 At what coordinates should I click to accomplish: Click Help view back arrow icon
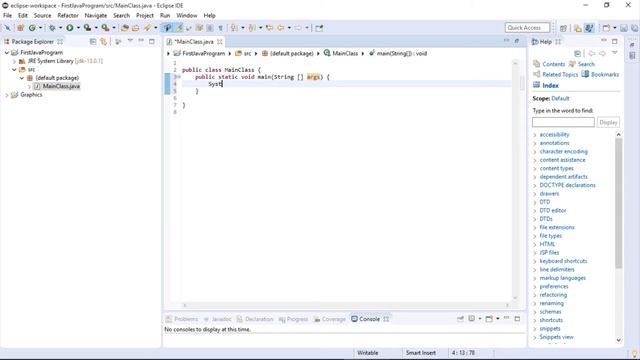pos(591,53)
